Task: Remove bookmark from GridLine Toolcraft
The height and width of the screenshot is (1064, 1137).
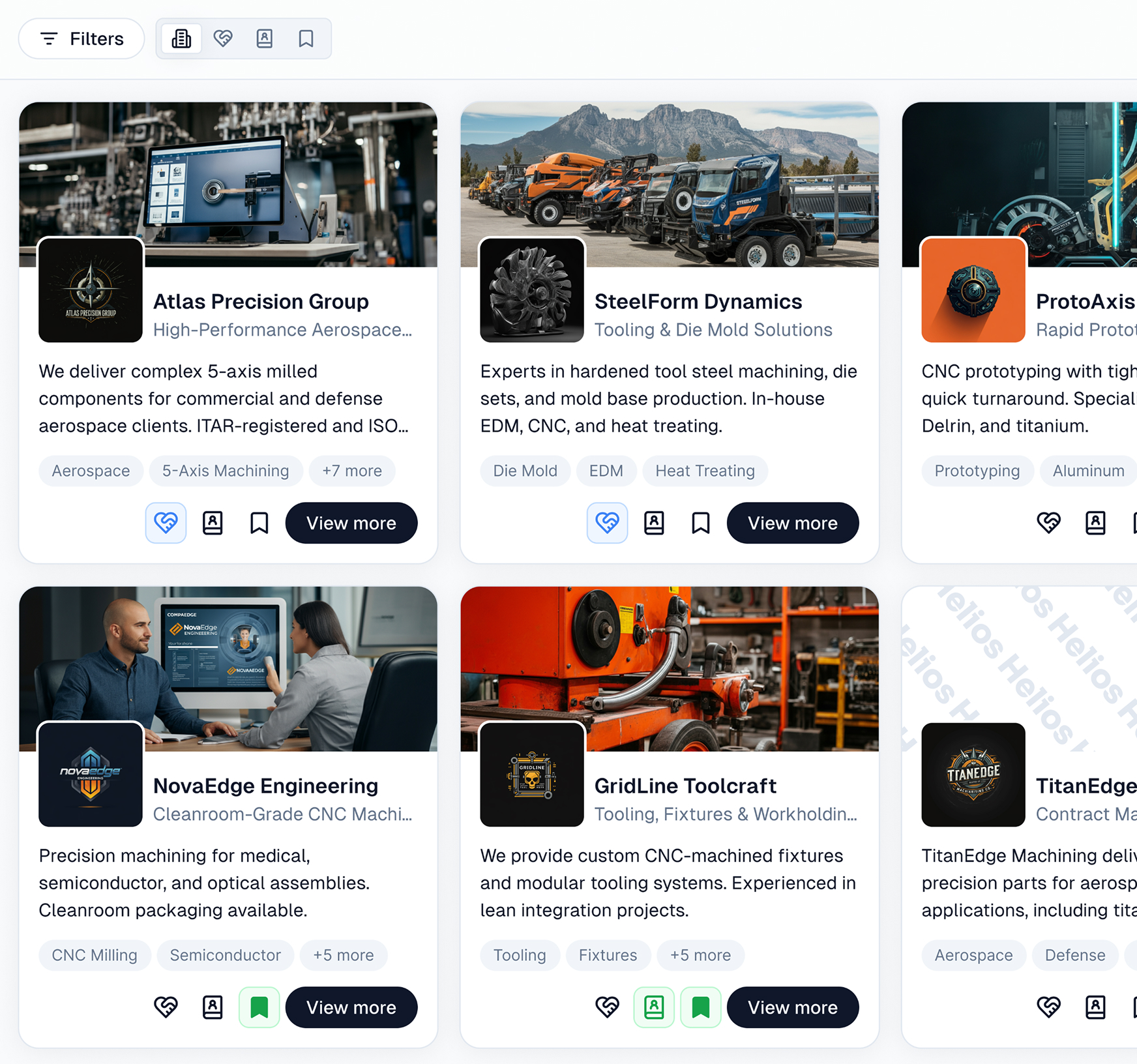Action: point(701,1007)
